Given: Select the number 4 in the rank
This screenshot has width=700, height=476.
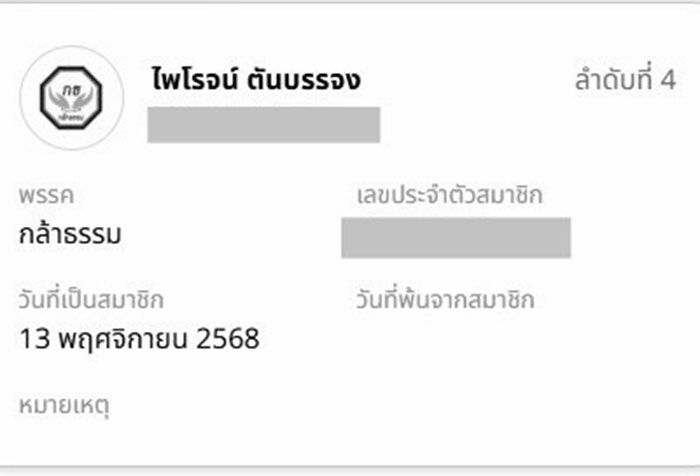Looking at the screenshot, I should tap(669, 80).
